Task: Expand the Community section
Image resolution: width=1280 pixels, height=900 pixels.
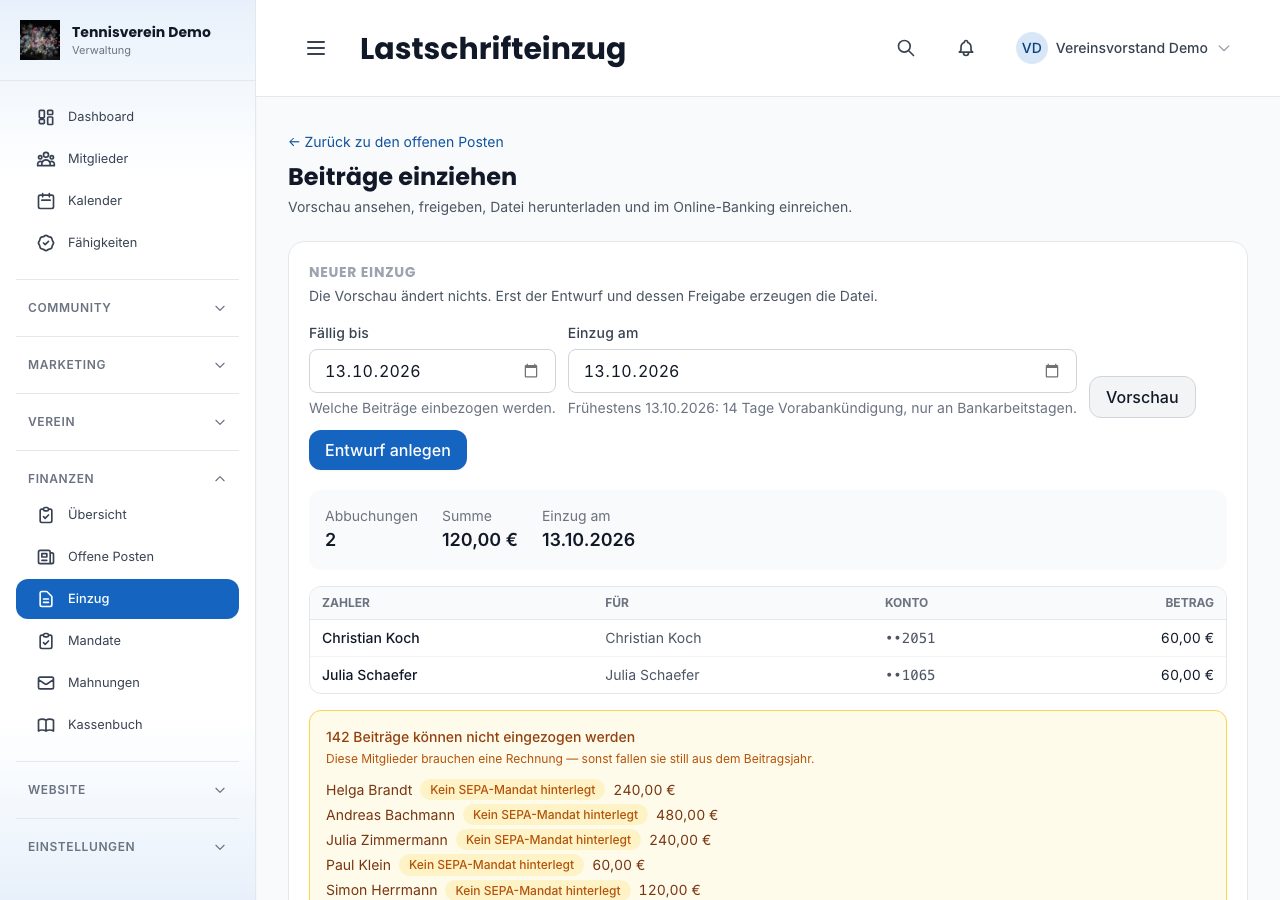Action: (x=127, y=308)
